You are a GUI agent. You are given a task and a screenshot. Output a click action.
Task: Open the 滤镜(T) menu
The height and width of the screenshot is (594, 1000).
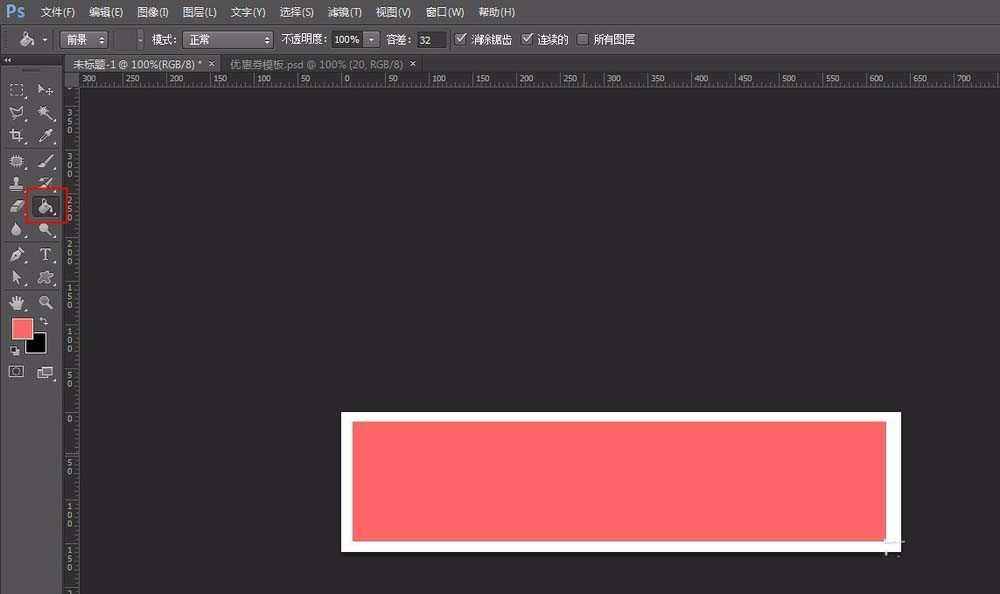(344, 12)
